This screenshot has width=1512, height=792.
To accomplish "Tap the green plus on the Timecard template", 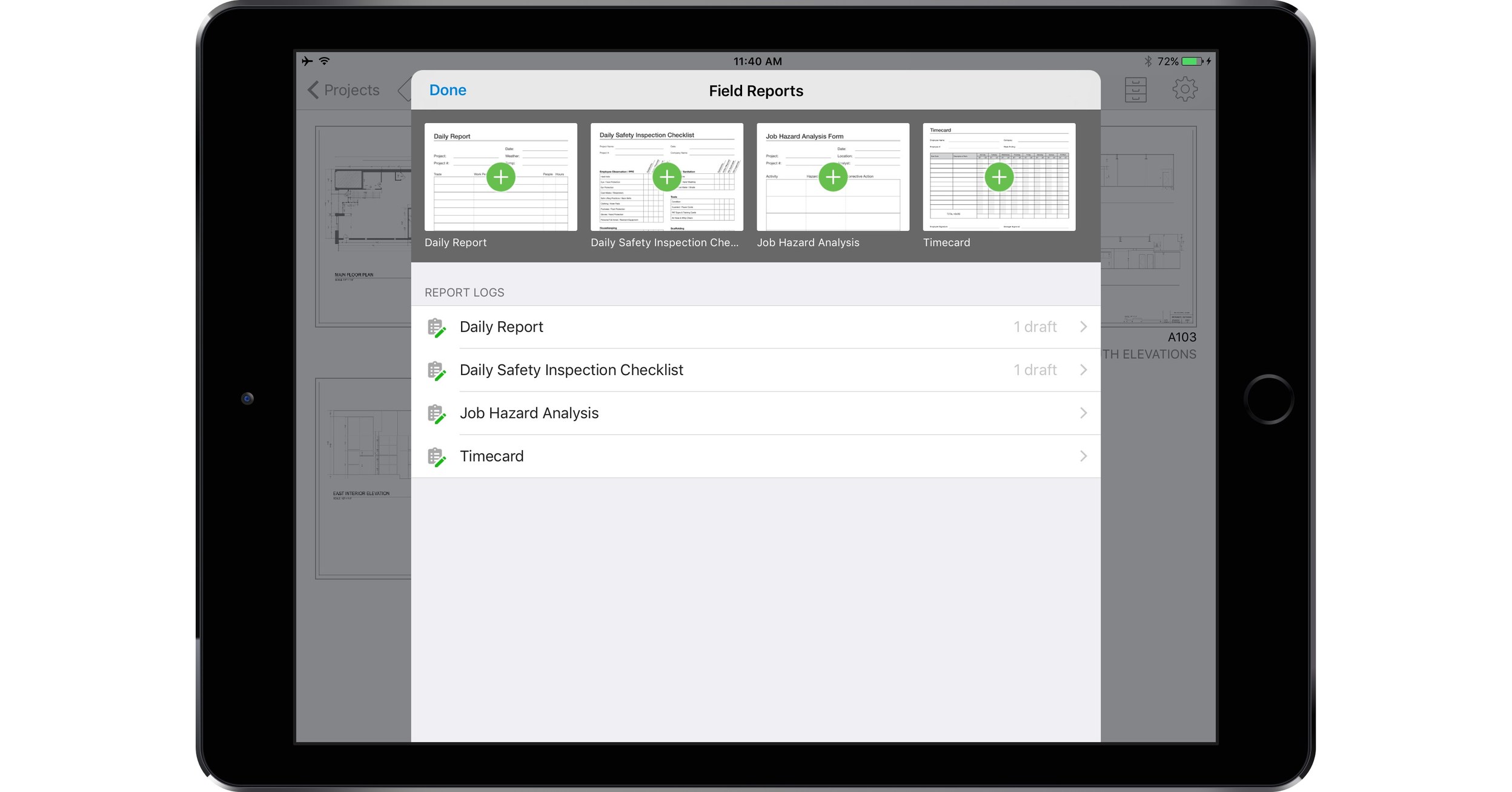I will [x=999, y=176].
